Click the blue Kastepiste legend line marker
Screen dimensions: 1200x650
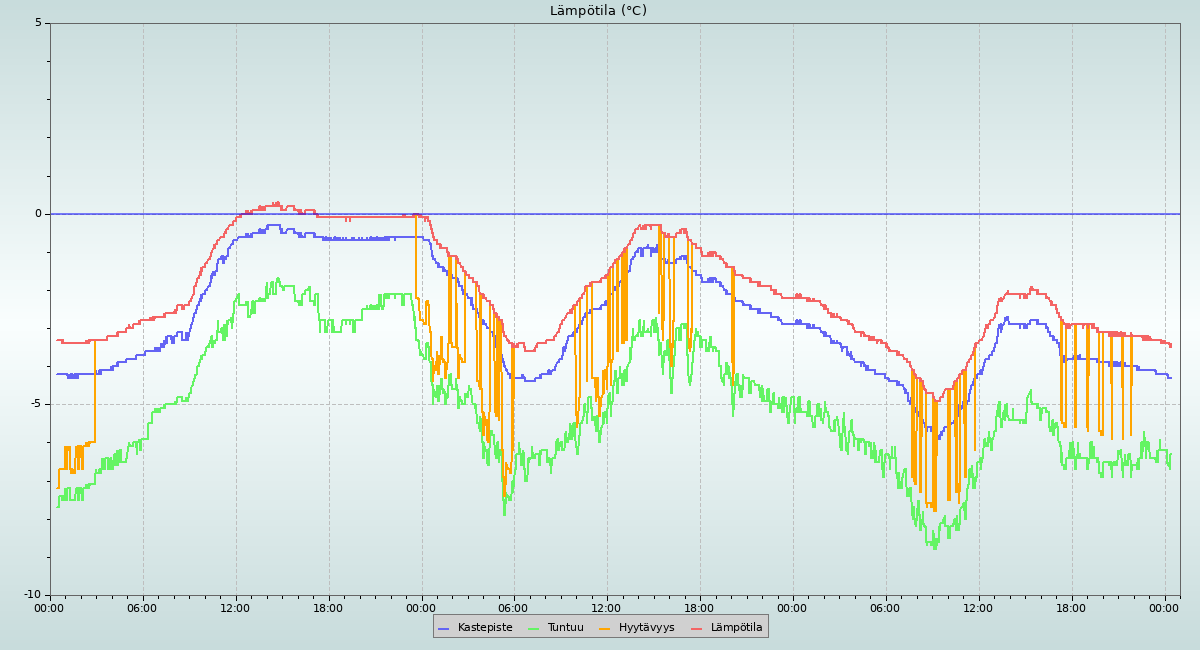click(x=444, y=628)
